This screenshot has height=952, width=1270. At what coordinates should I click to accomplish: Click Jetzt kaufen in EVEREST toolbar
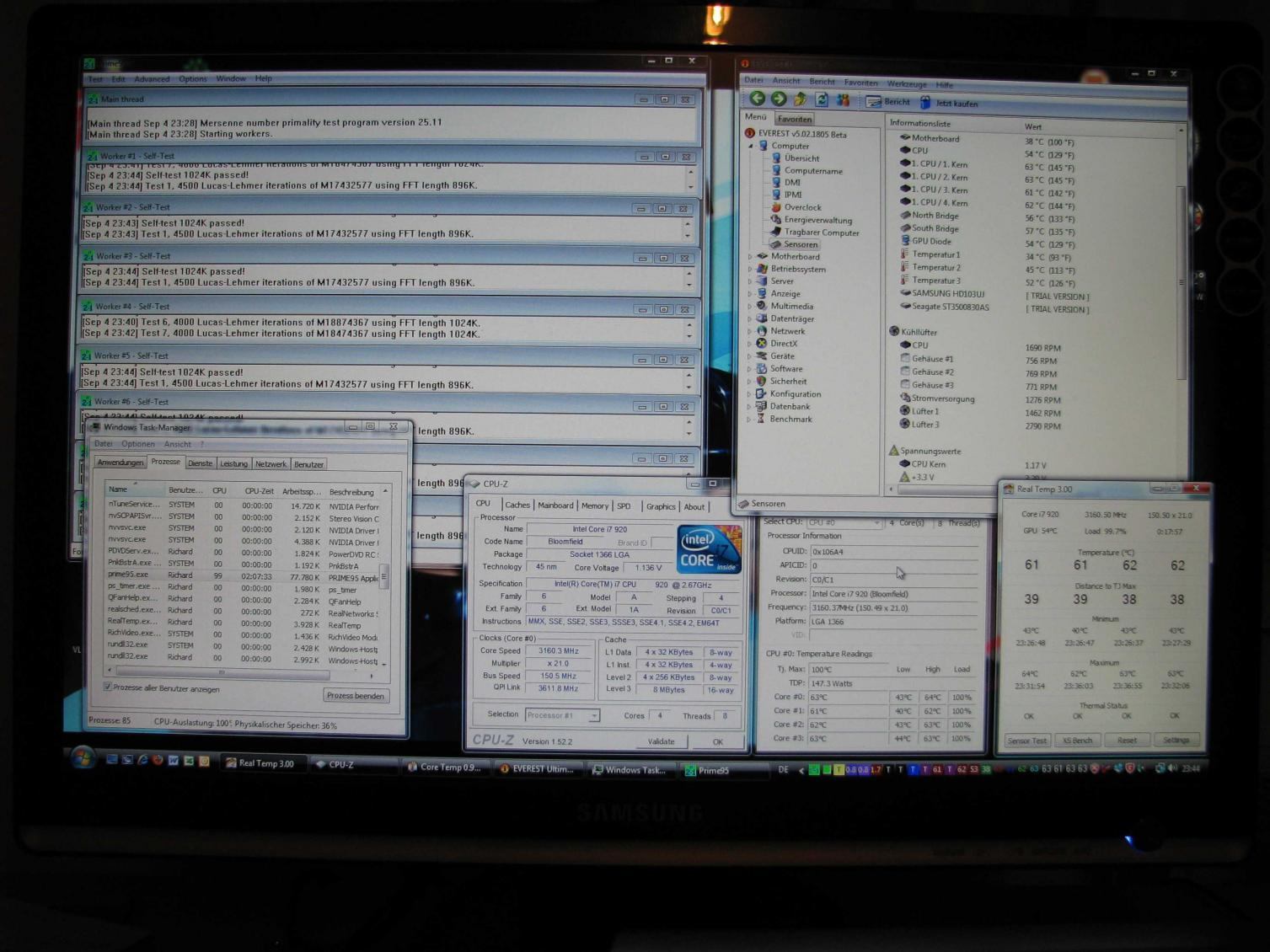(x=949, y=103)
